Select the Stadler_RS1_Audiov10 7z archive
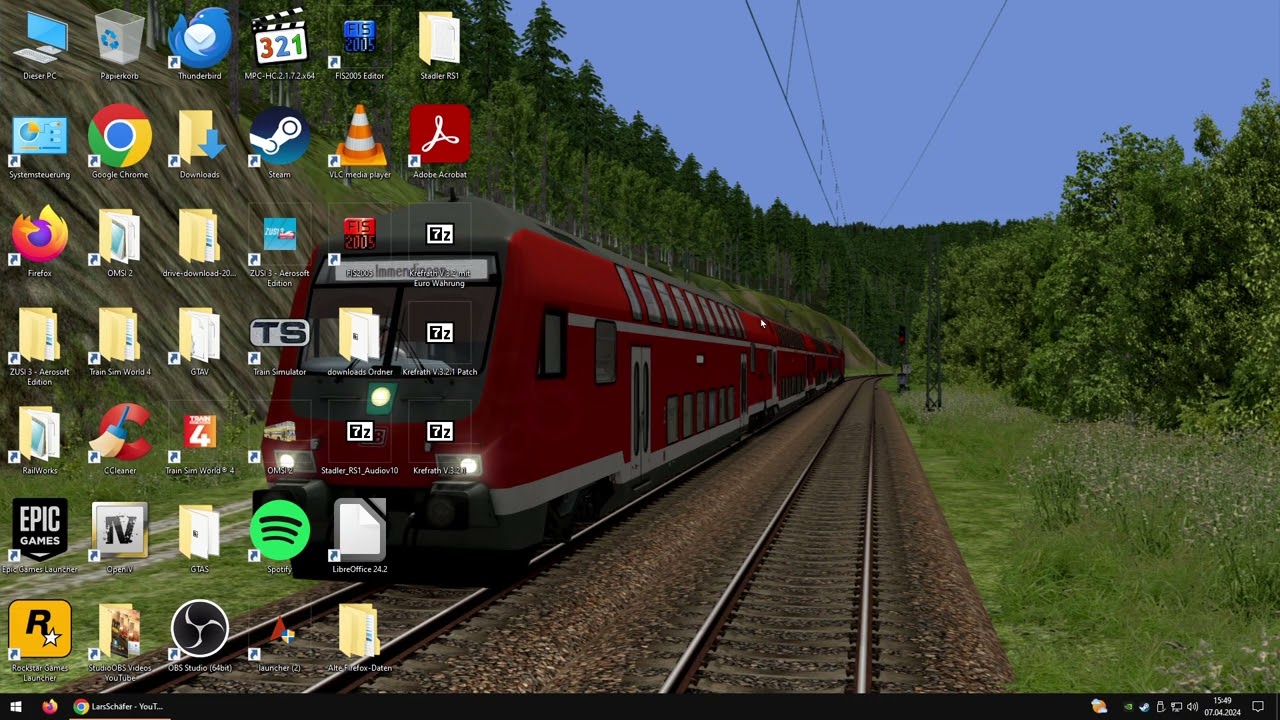This screenshot has width=1280, height=720. click(360, 441)
